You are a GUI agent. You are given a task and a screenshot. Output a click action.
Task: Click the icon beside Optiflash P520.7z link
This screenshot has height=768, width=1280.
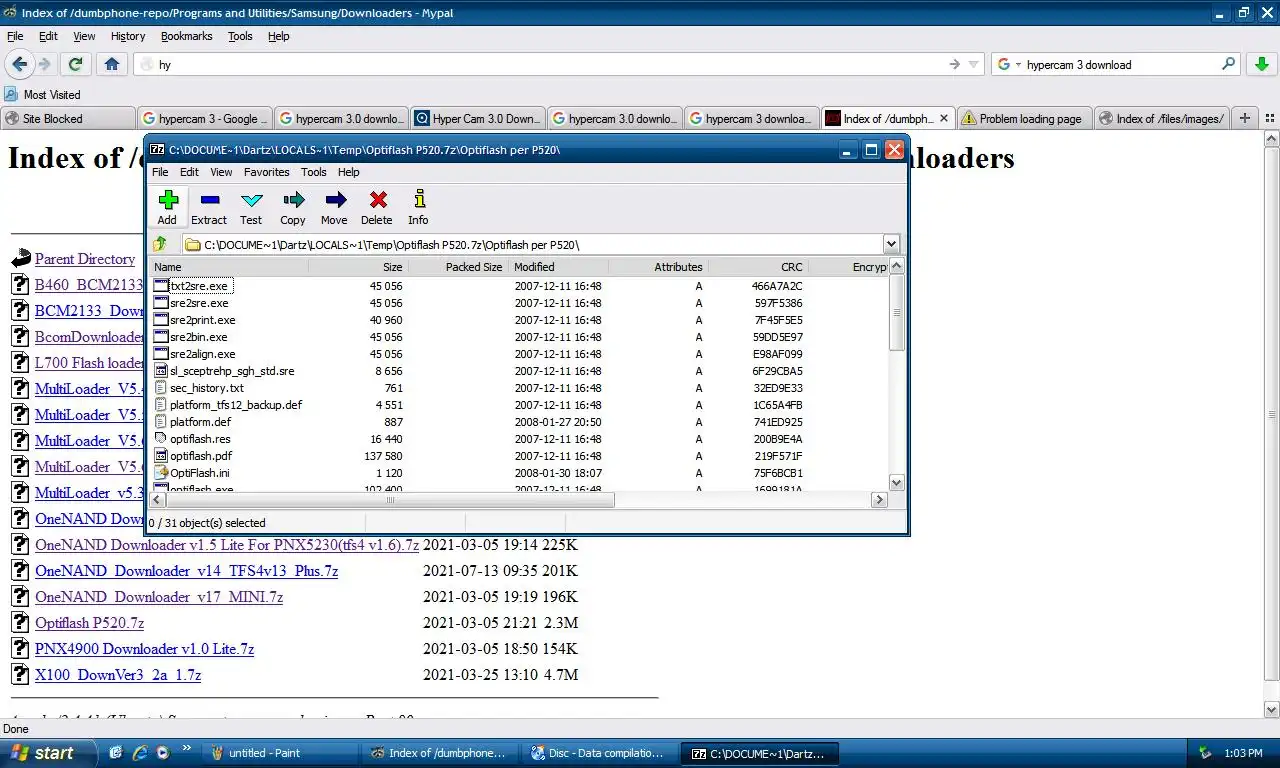pos(20,622)
